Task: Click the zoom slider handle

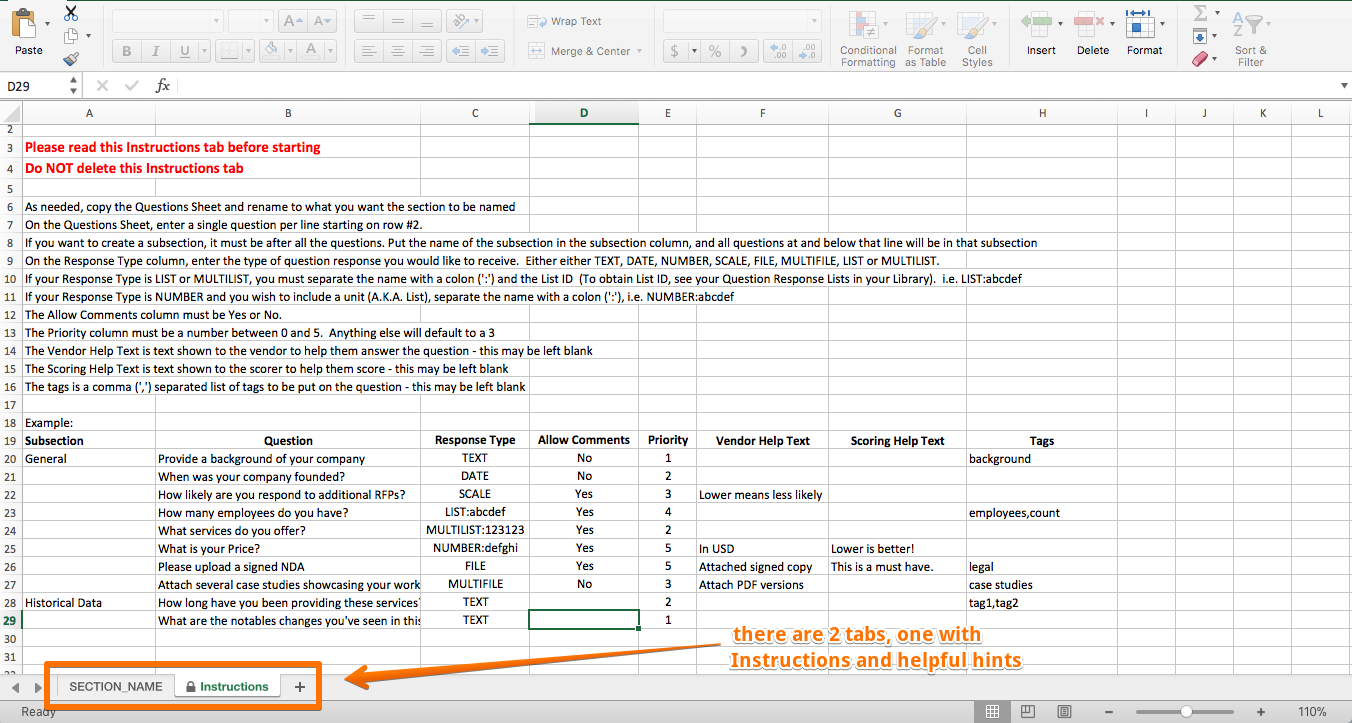Action: point(1186,712)
